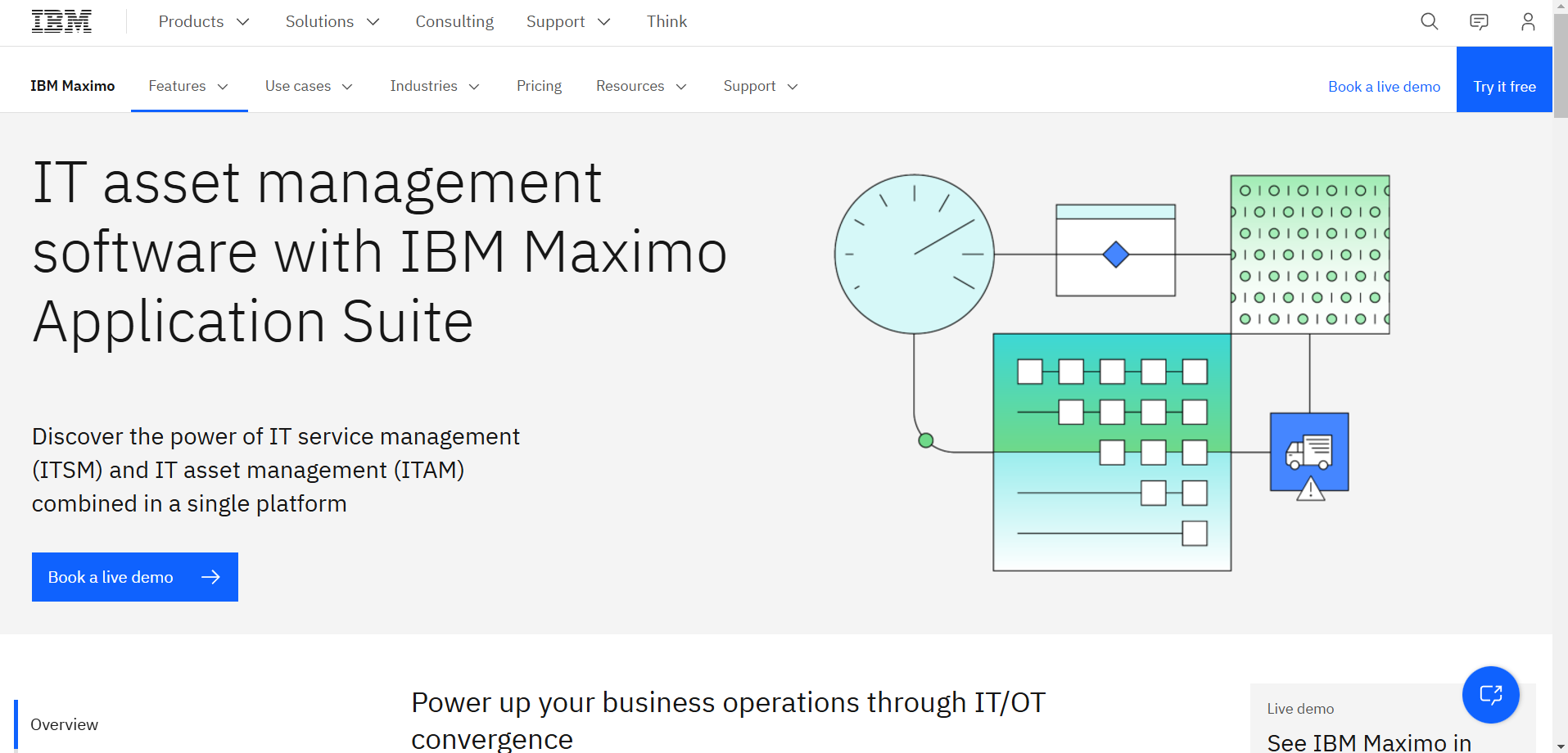Screen dimensions: 1568x753
Task: Click the 'Live demo' card label
Action: point(1300,709)
